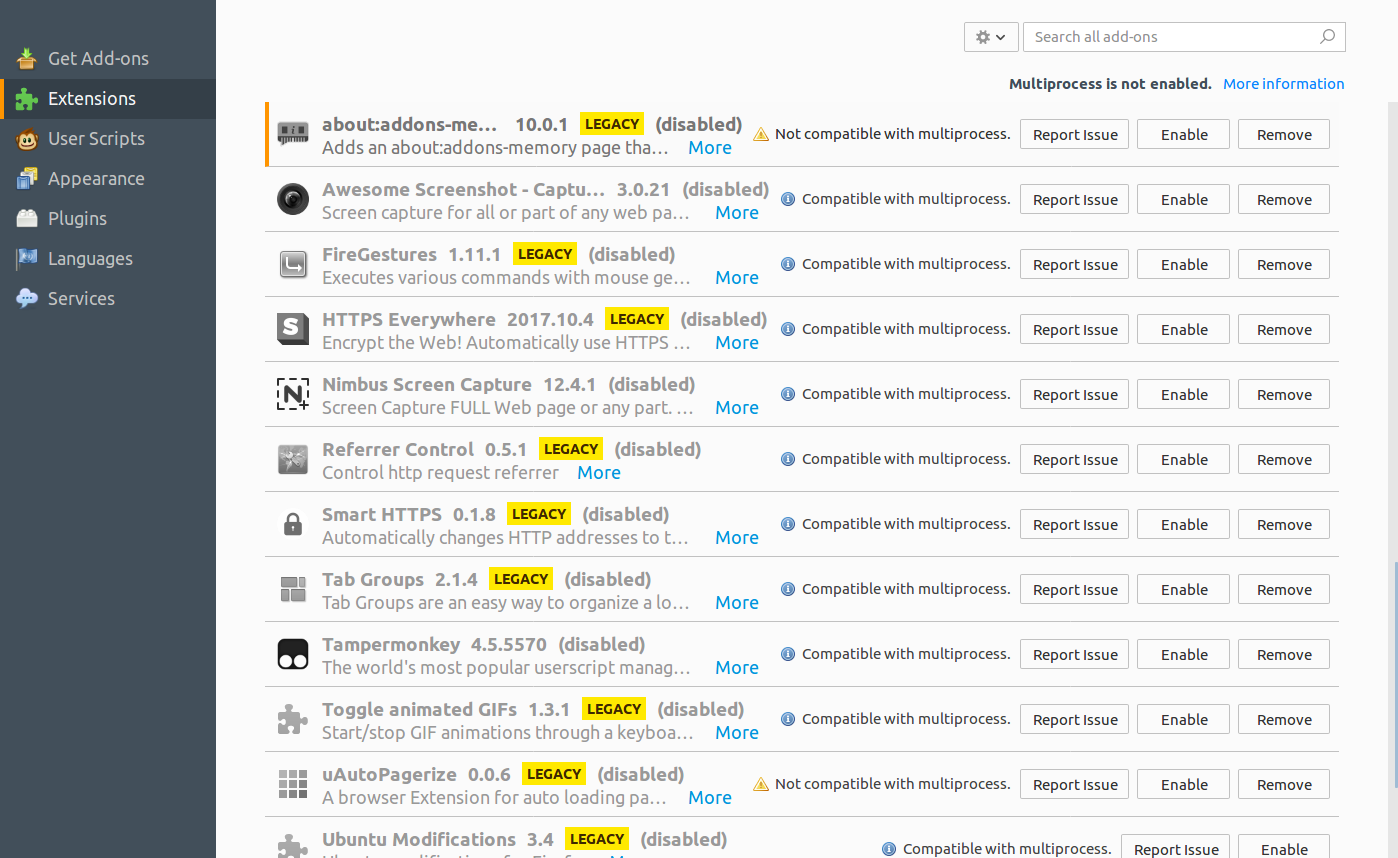Image resolution: width=1398 pixels, height=858 pixels.
Task: Click the Smart HTTPS padlock icon
Action: coord(293,524)
